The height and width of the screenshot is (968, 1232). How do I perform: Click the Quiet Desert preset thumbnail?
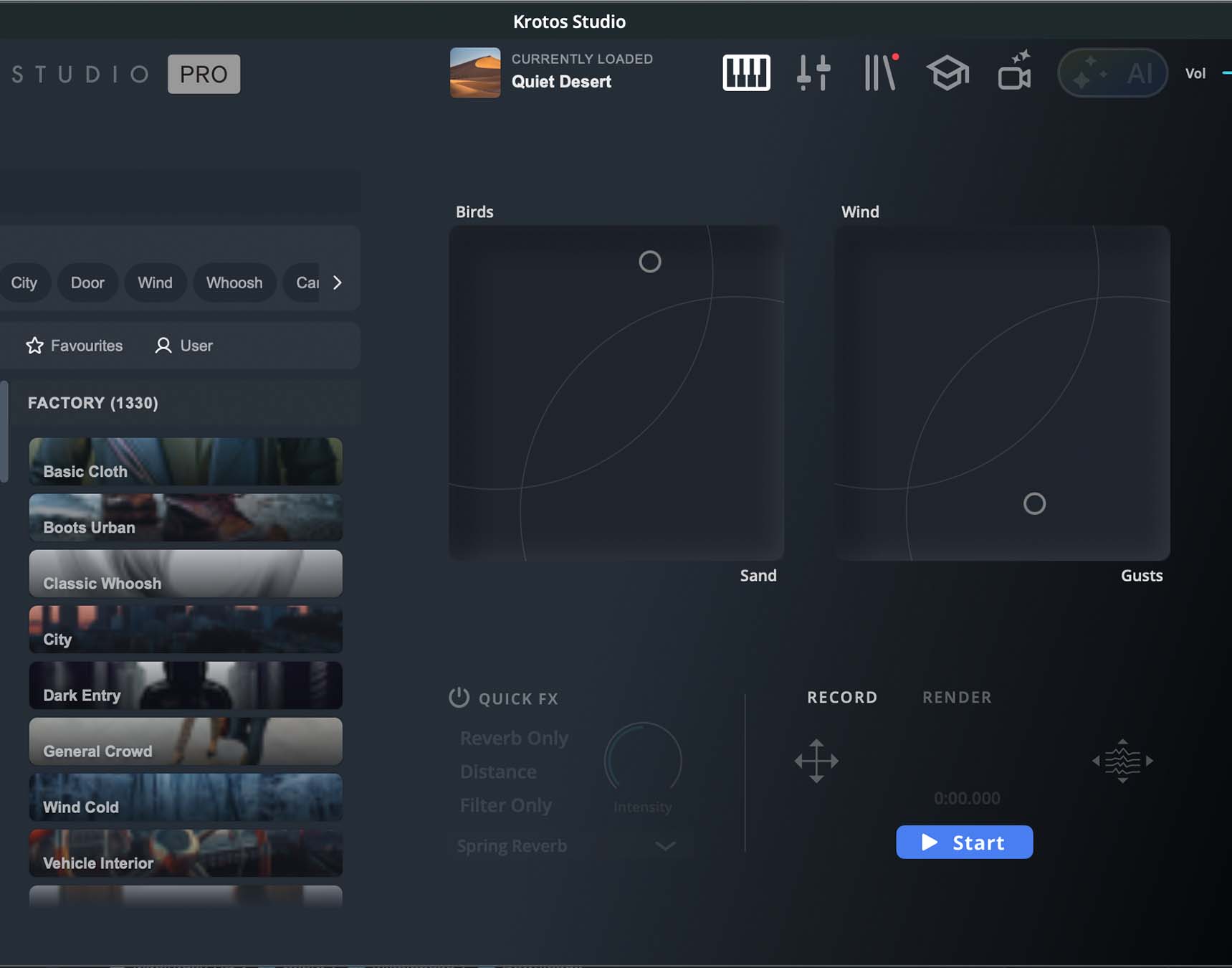coord(475,72)
